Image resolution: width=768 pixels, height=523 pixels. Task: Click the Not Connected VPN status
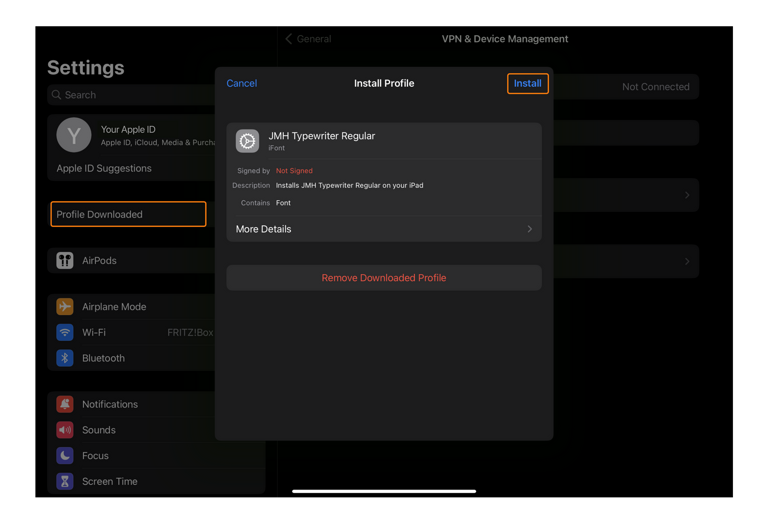tap(655, 87)
